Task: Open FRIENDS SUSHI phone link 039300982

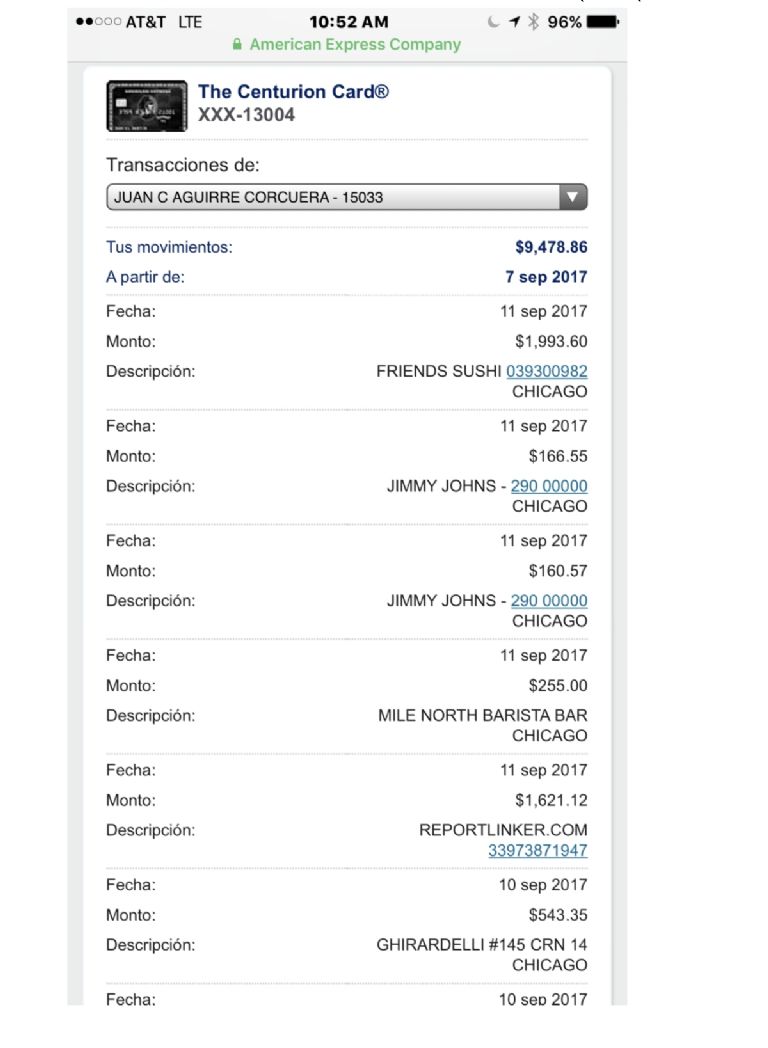Action: (x=546, y=371)
